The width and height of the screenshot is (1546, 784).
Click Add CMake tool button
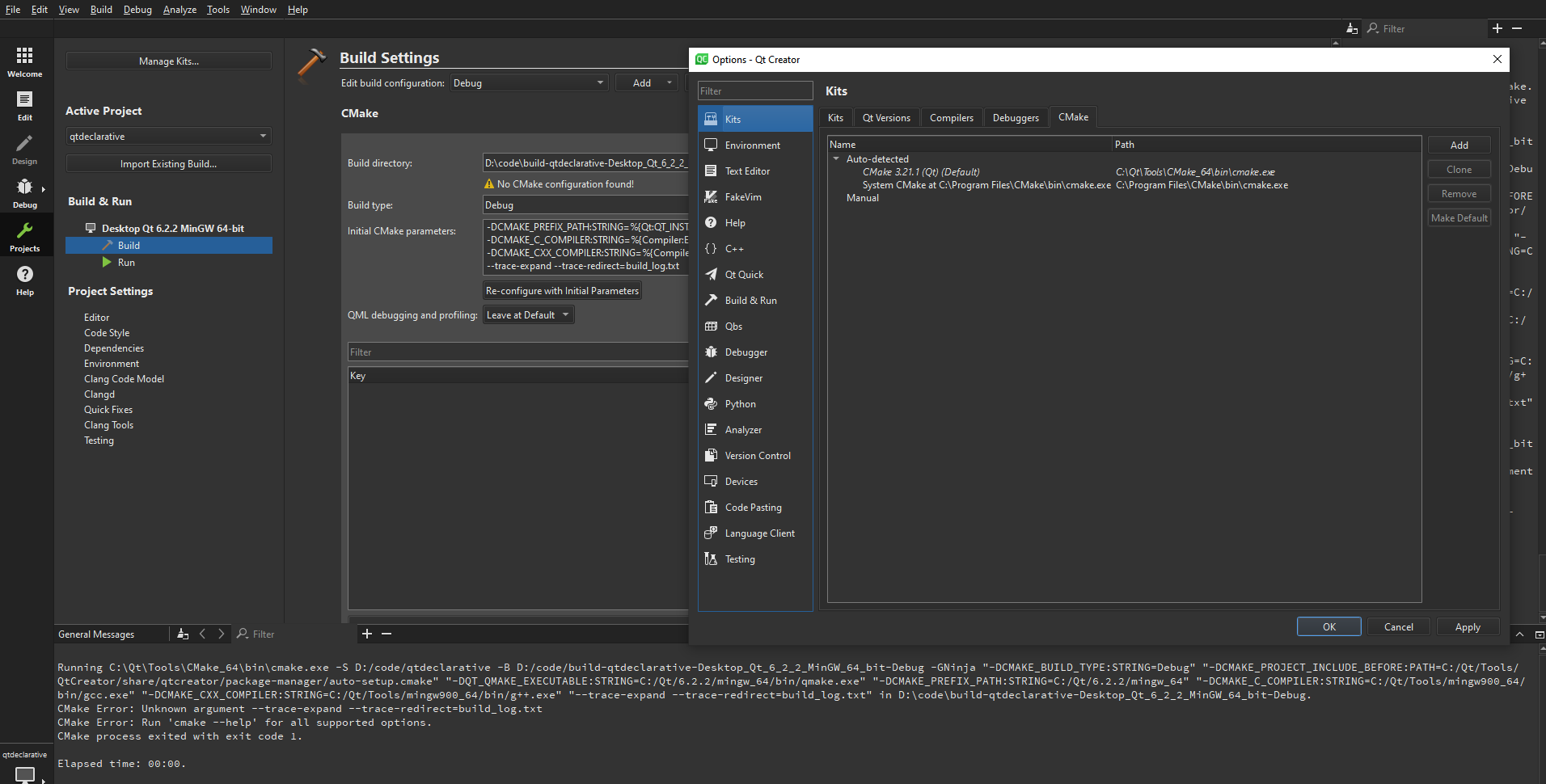click(x=1459, y=145)
